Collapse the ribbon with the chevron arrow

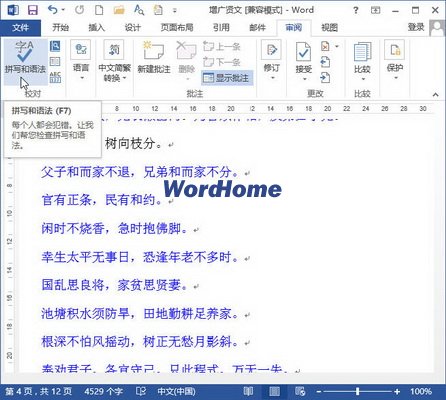(435, 95)
